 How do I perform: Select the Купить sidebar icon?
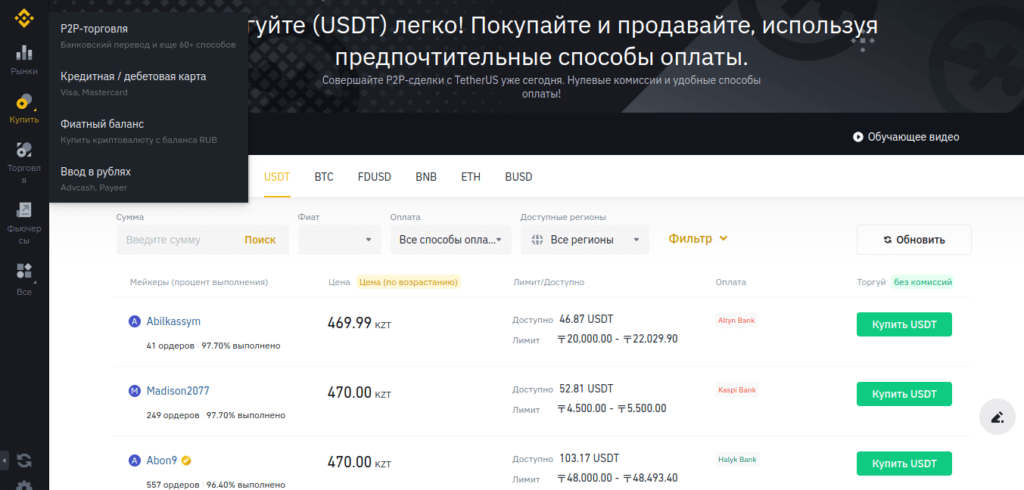point(24,108)
